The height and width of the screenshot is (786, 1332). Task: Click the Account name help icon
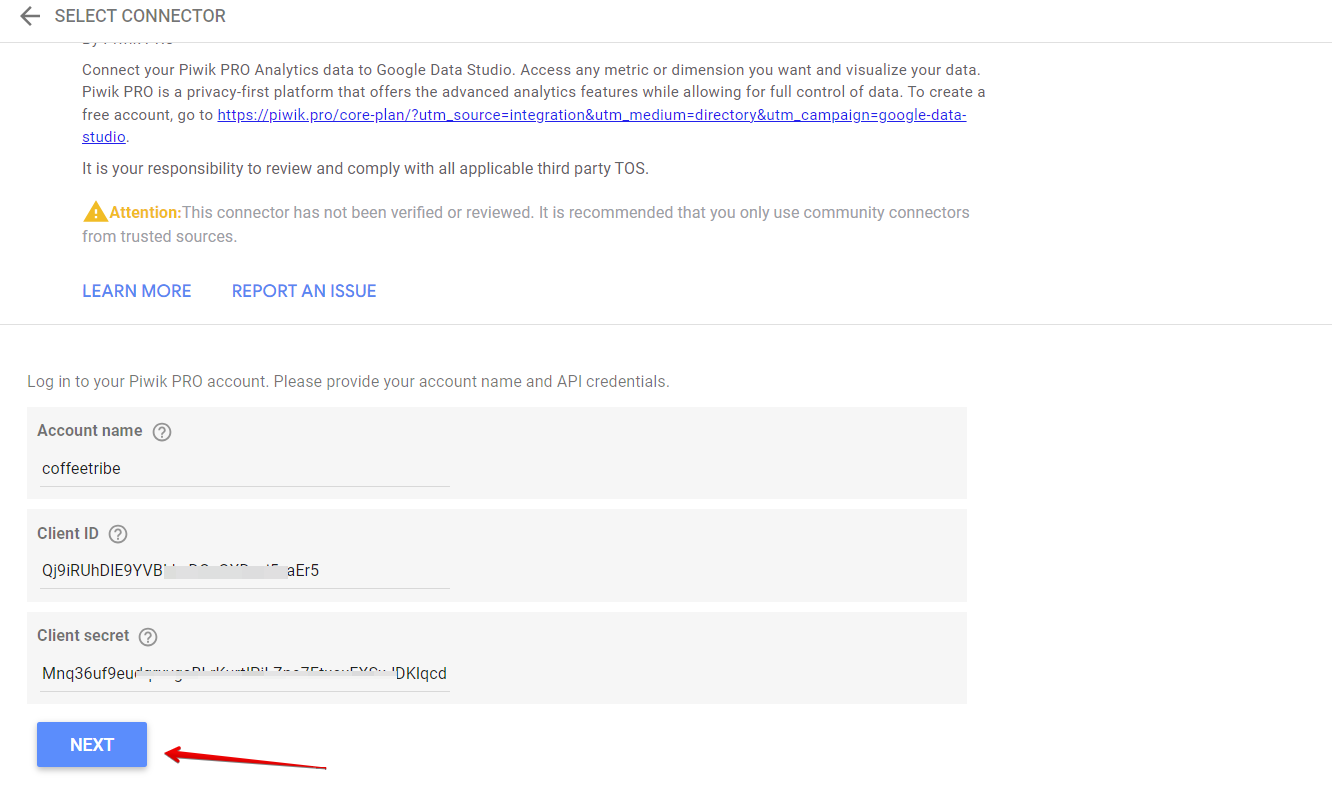162,432
